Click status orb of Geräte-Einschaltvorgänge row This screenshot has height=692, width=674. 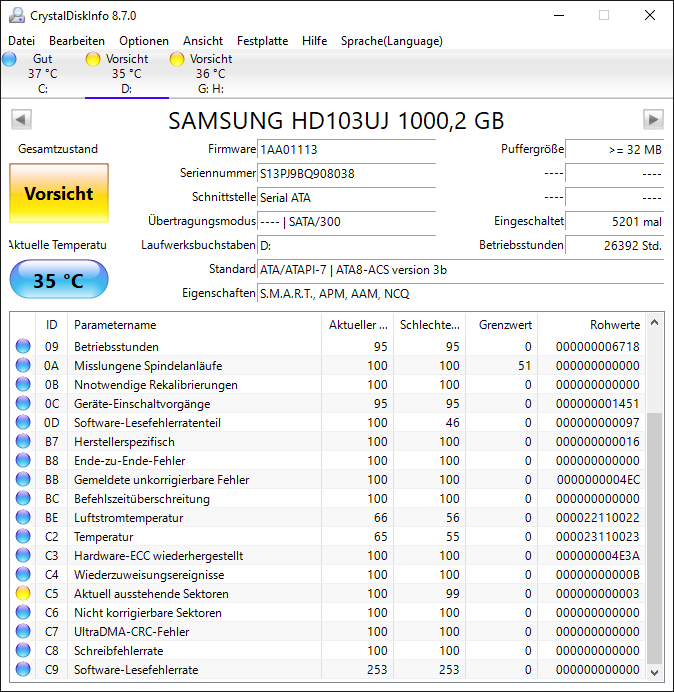coord(23,403)
